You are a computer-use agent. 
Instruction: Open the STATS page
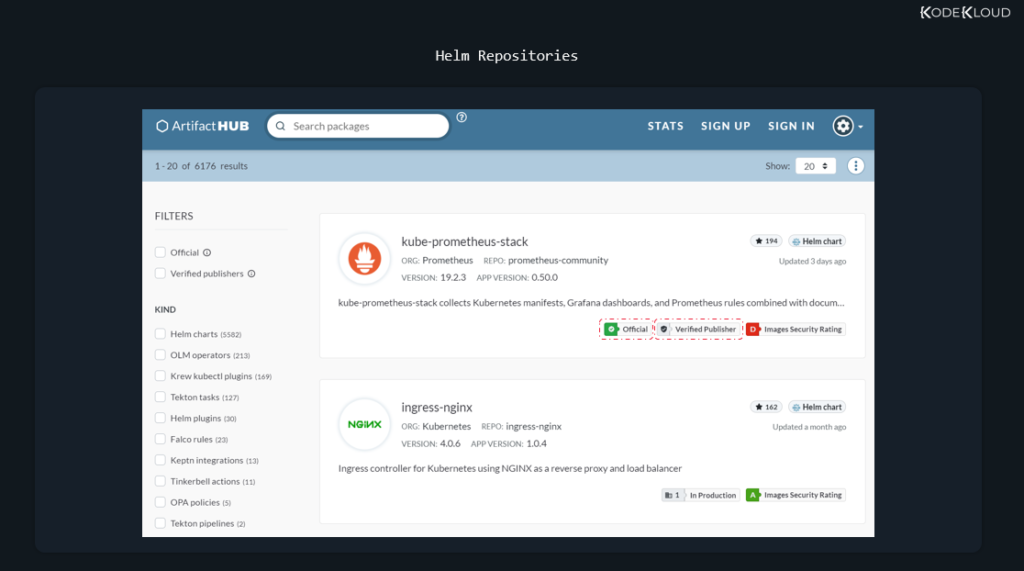click(665, 126)
